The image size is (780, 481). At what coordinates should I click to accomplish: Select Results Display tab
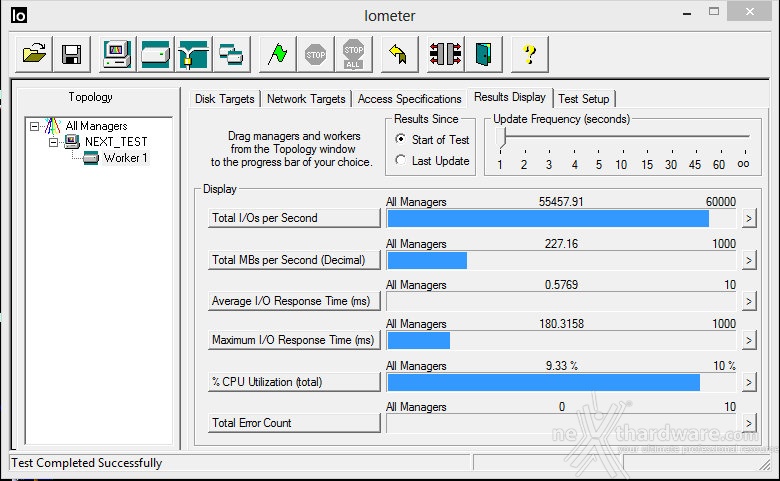tap(510, 97)
